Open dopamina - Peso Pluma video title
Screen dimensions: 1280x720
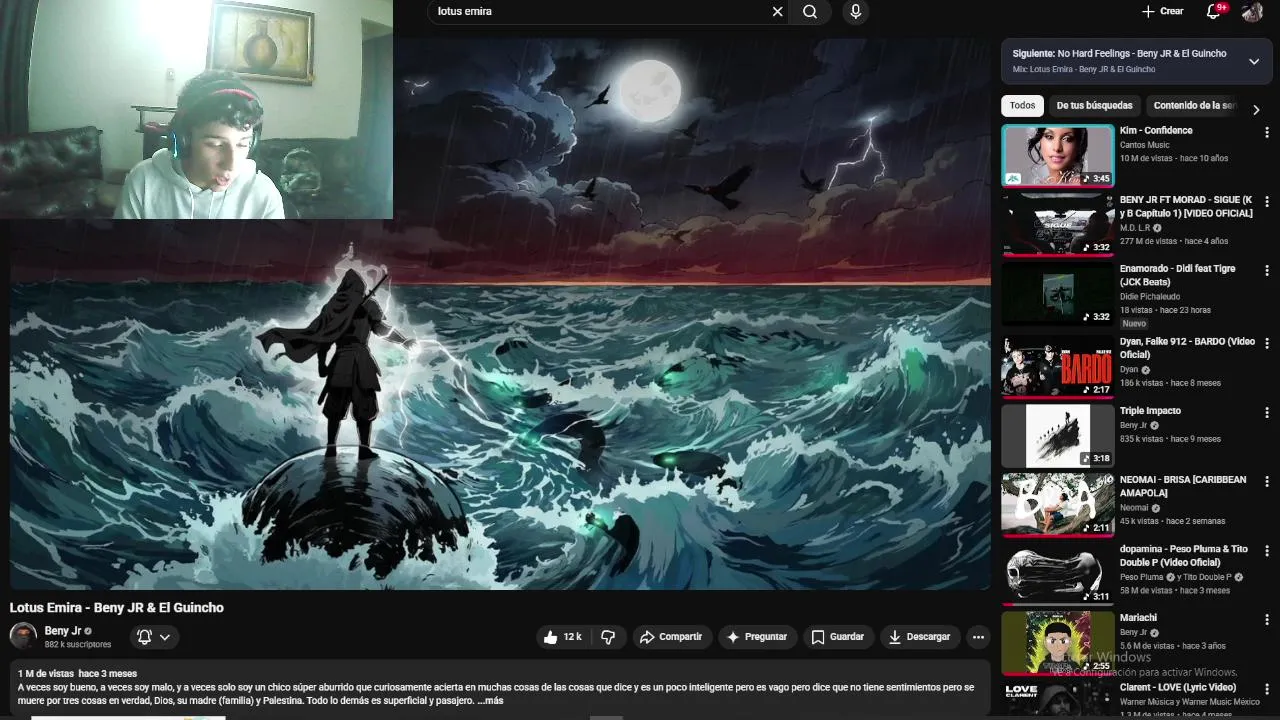1184,555
